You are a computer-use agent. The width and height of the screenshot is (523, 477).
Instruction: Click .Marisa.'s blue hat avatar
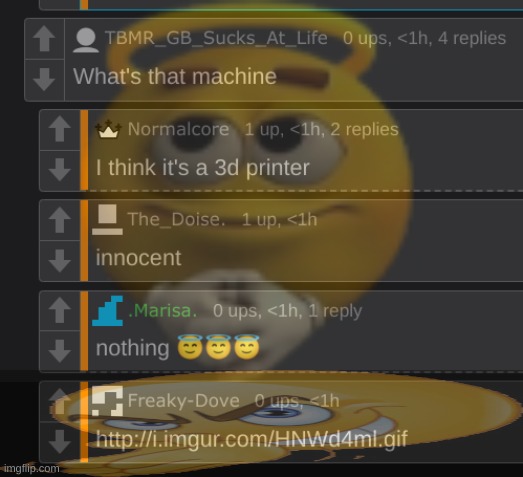tap(107, 311)
